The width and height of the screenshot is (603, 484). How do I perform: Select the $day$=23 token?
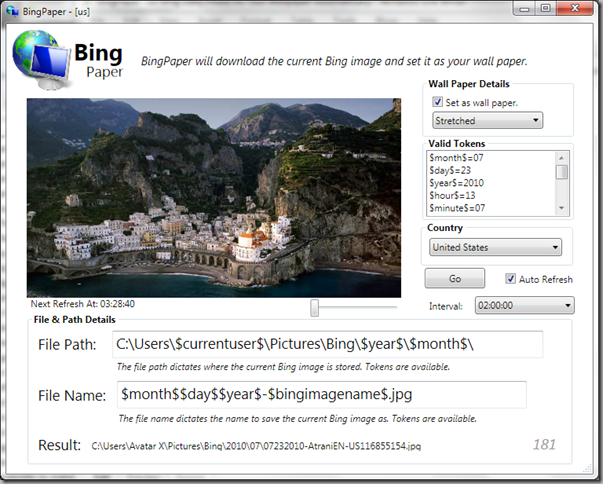pyautogui.click(x=450, y=170)
